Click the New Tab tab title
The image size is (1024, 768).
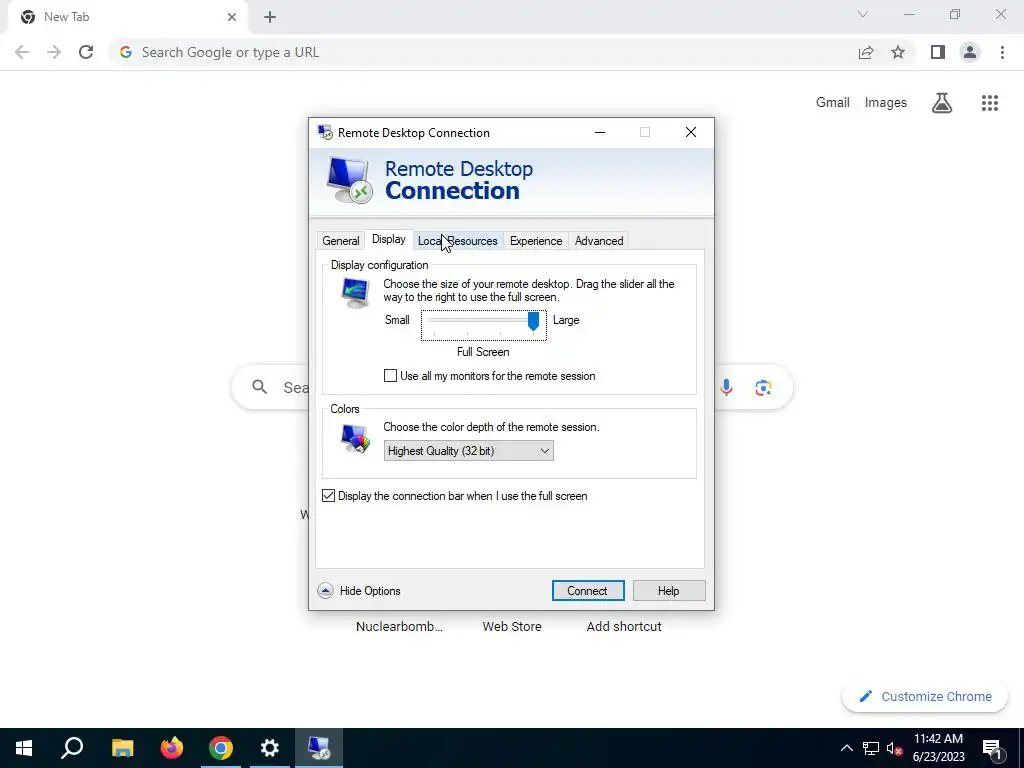pos(66,17)
